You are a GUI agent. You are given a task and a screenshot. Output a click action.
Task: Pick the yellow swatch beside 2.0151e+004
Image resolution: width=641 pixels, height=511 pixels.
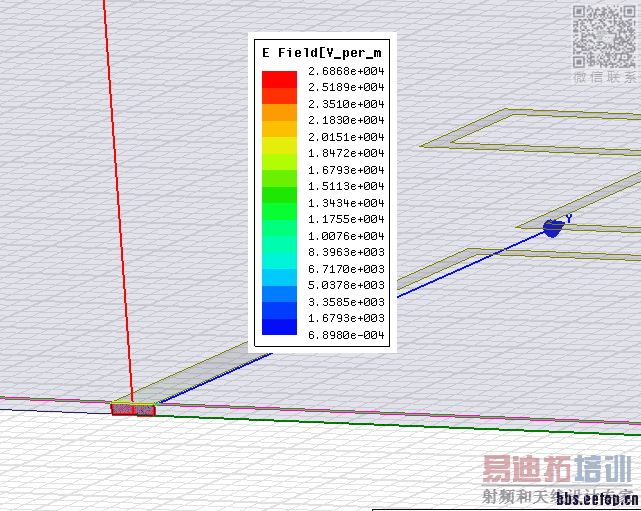click(279, 146)
